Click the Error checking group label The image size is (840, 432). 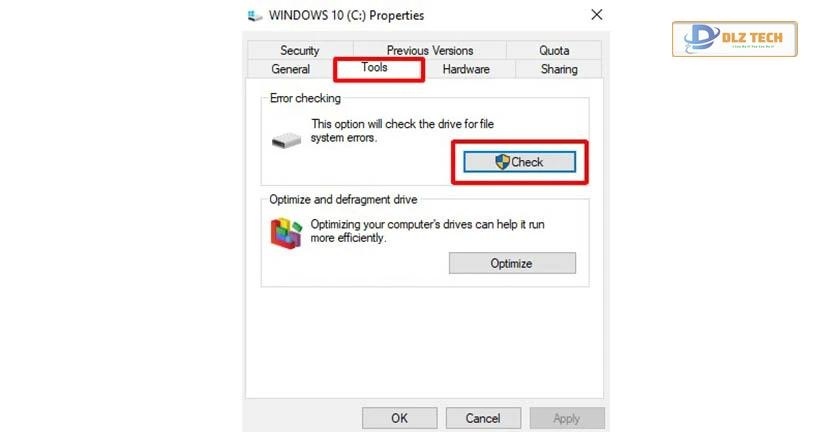click(305, 98)
